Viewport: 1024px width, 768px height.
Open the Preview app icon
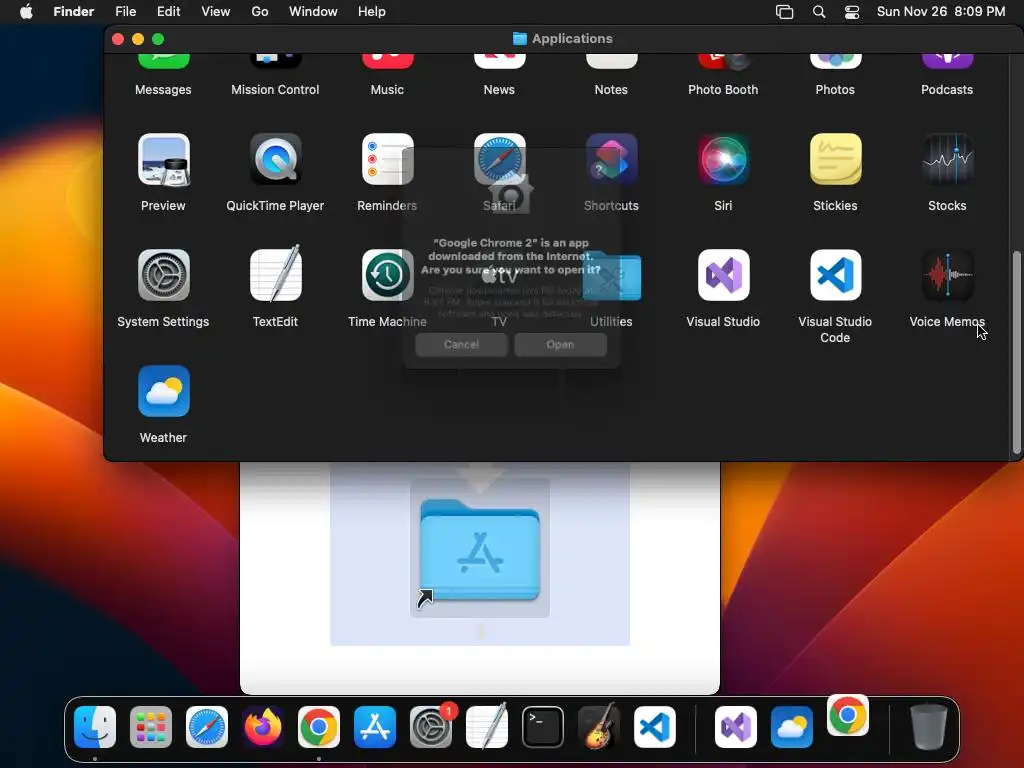point(163,159)
